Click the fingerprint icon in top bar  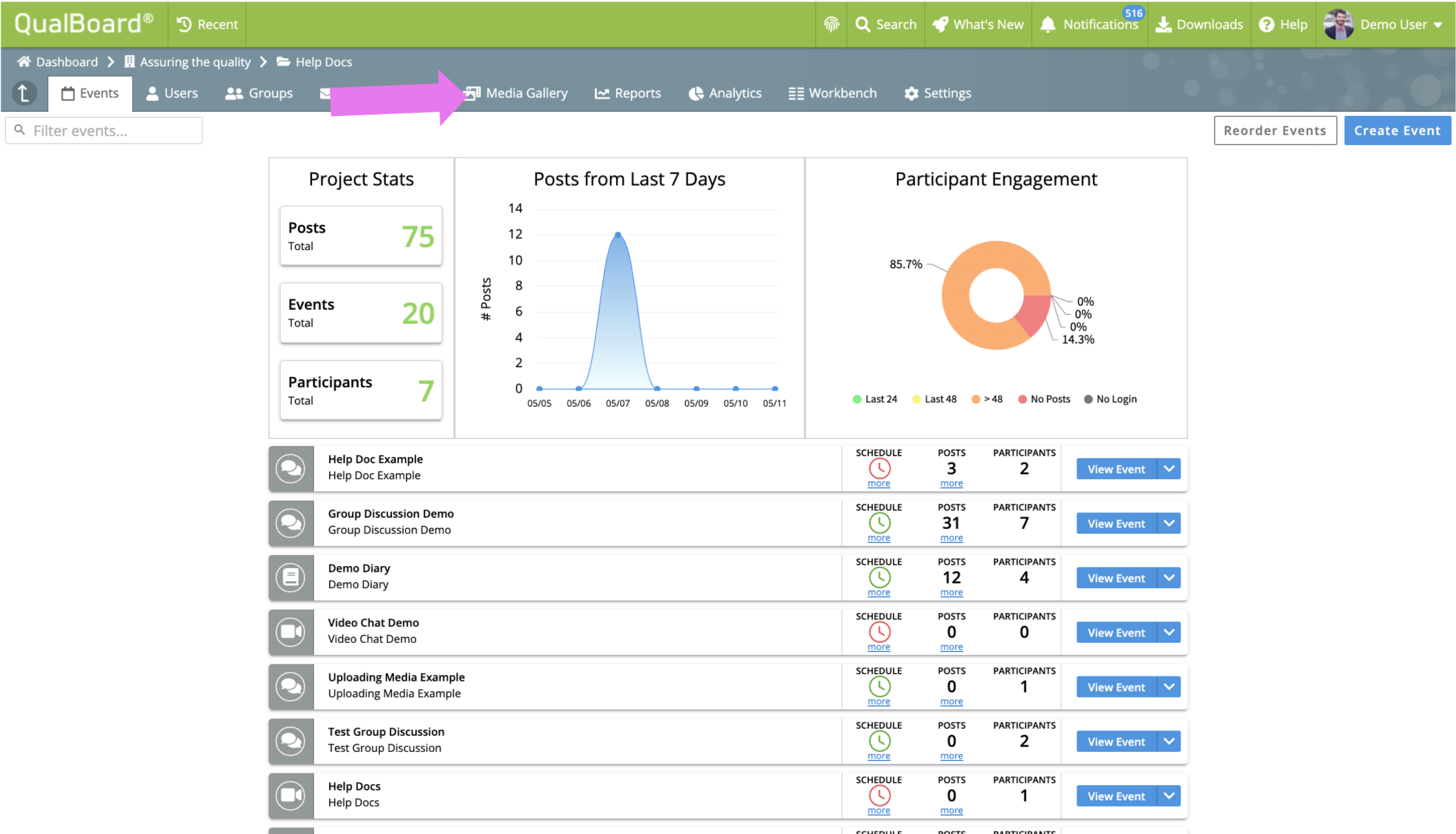coord(832,24)
